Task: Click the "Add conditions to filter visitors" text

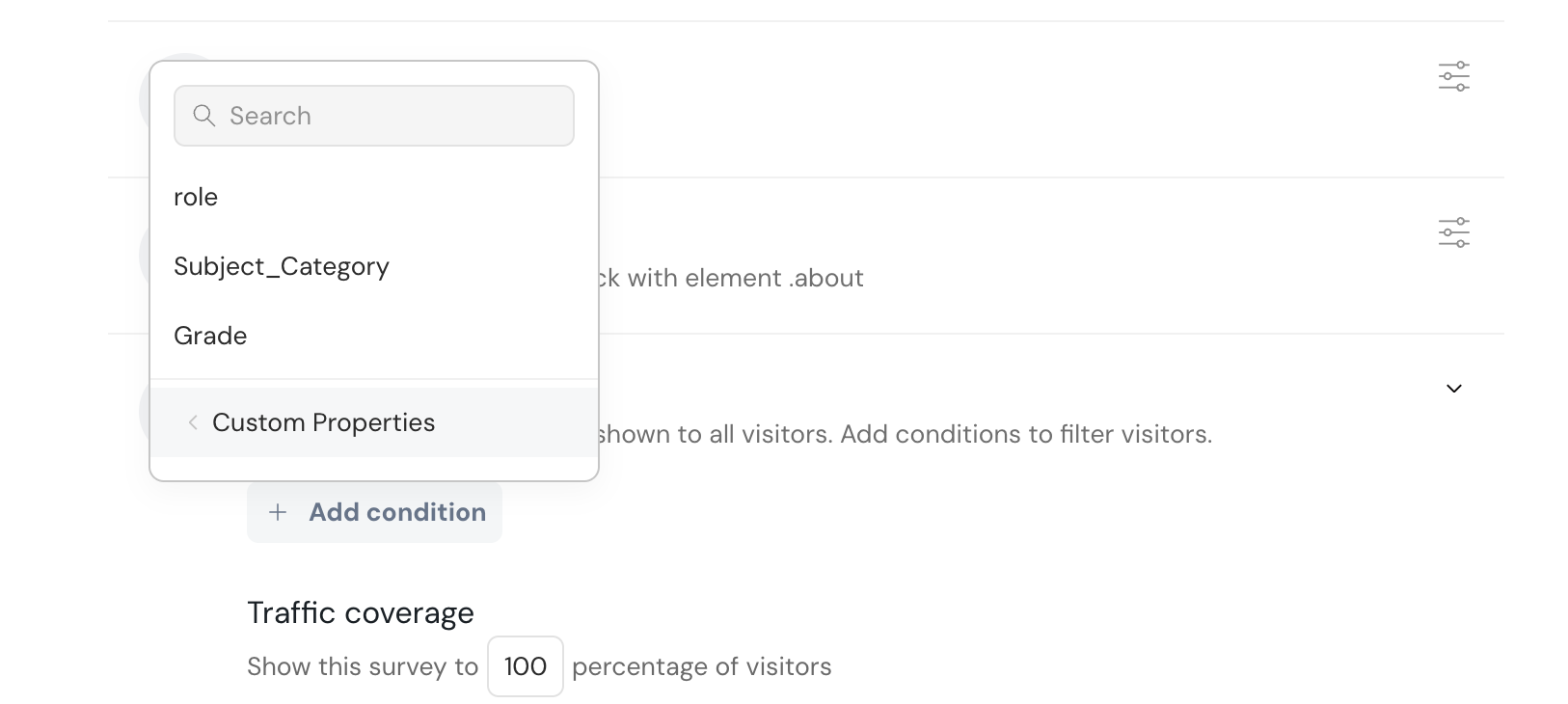Action: click(1025, 435)
